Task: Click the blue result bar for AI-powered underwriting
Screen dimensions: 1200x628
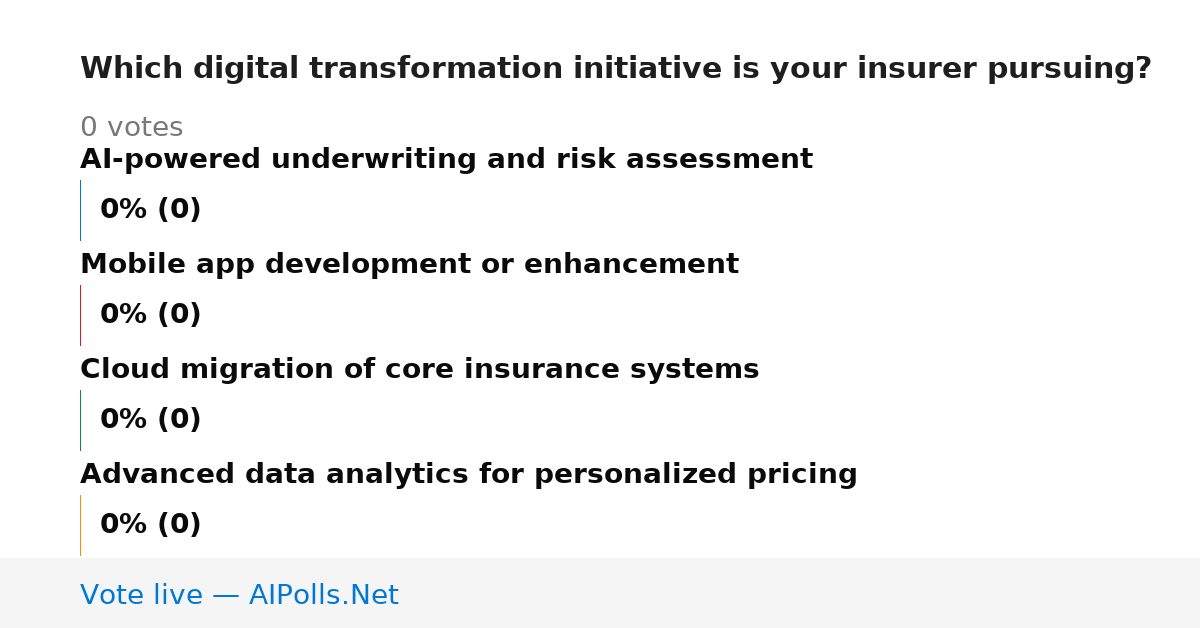Action: [x=80, y=210]
